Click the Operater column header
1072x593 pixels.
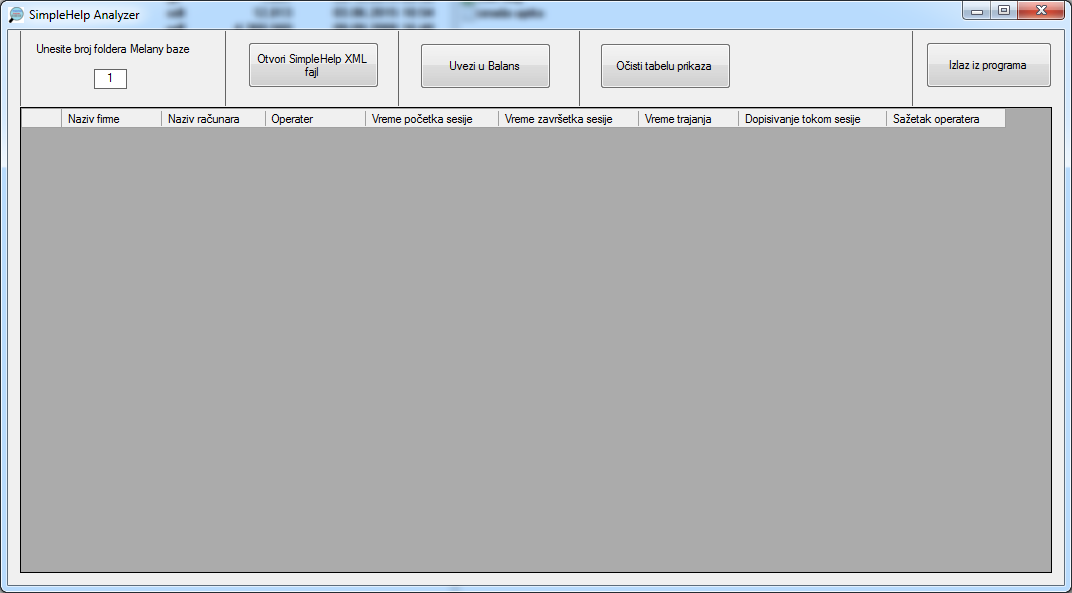[x=315, y=119]
